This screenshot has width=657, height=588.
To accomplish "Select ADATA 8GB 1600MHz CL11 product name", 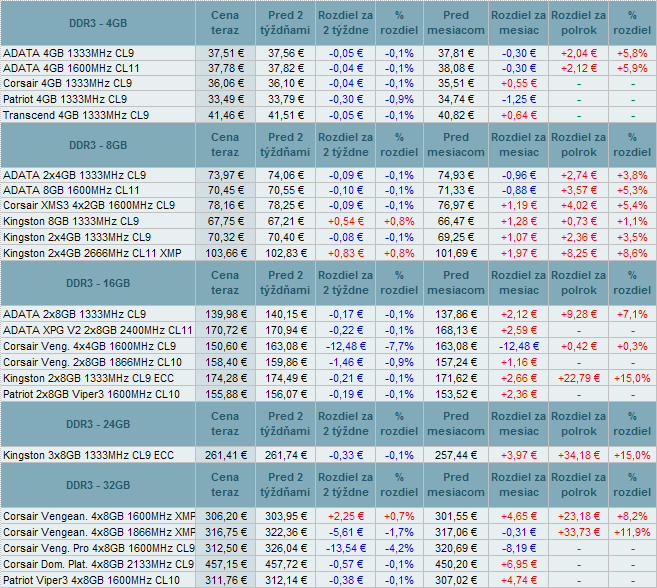I will point(71,190).
